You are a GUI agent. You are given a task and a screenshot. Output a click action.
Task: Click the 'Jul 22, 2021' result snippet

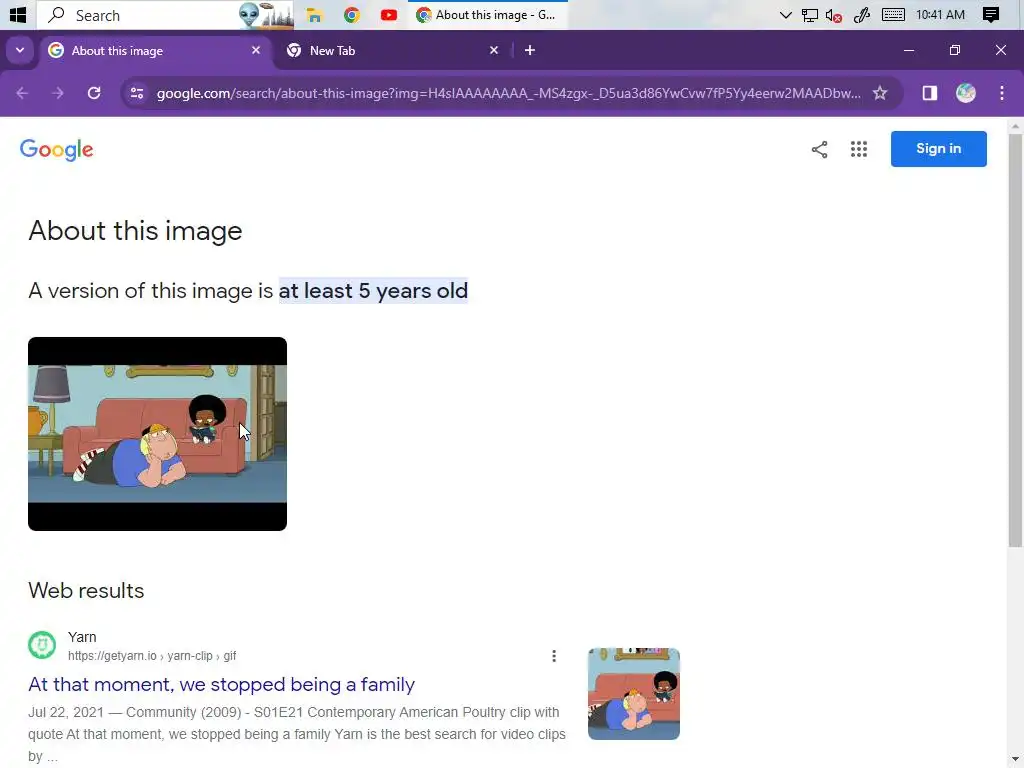(x=297, y=734)
